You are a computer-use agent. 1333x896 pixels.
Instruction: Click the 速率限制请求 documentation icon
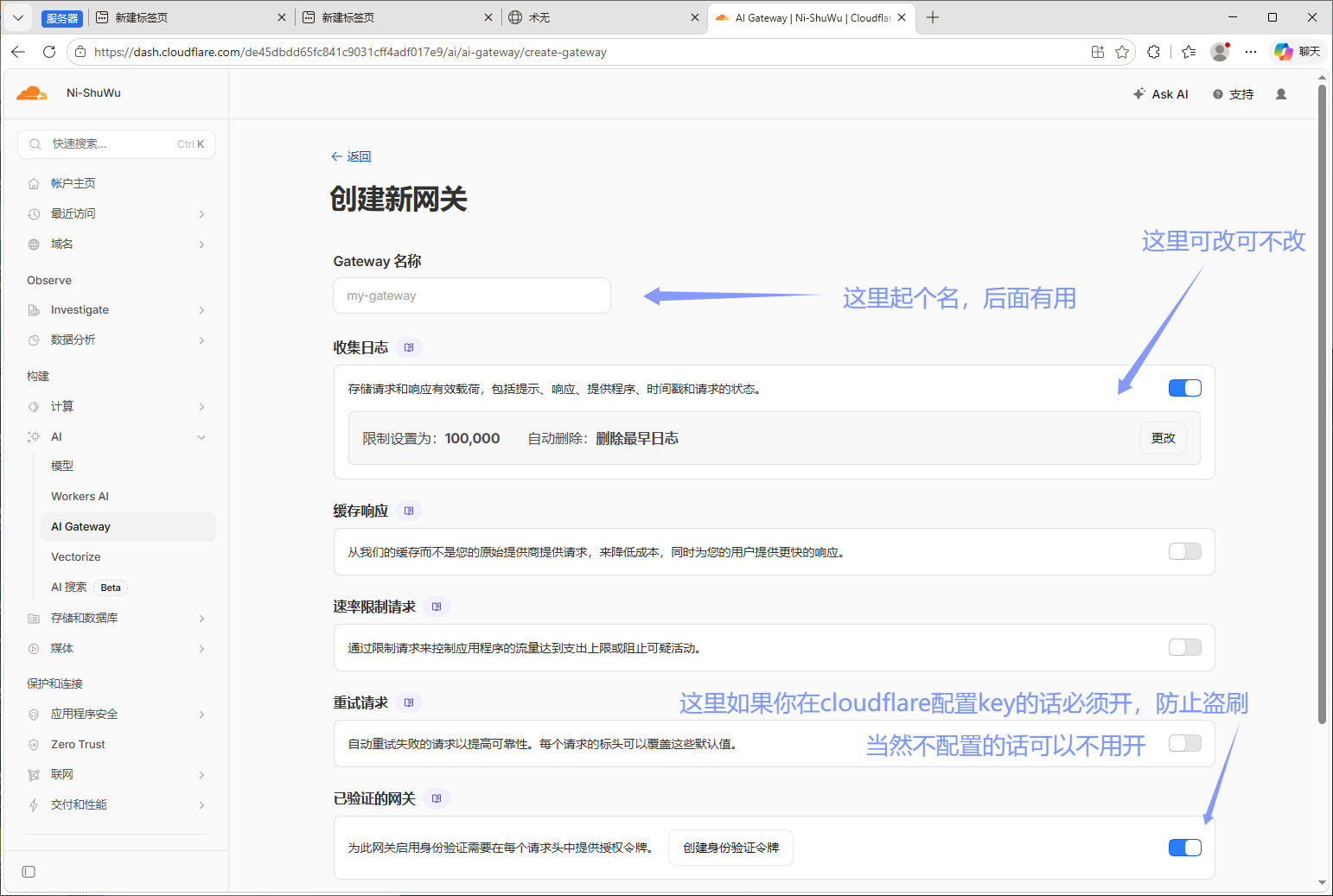[x=437, y=607]
